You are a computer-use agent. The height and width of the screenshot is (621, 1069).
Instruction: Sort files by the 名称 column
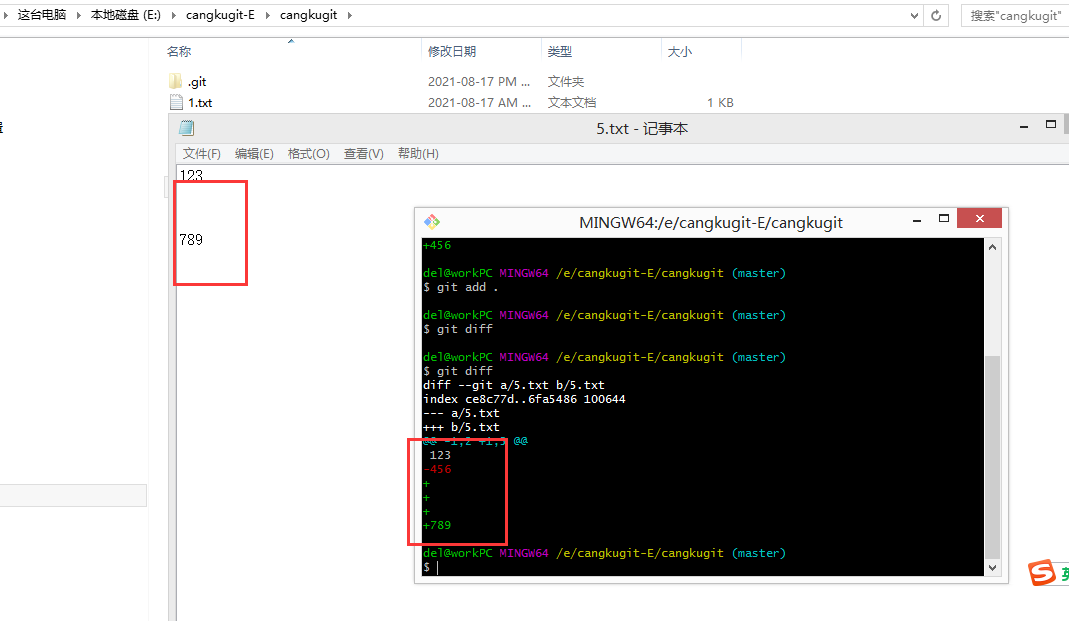(179, 51)
